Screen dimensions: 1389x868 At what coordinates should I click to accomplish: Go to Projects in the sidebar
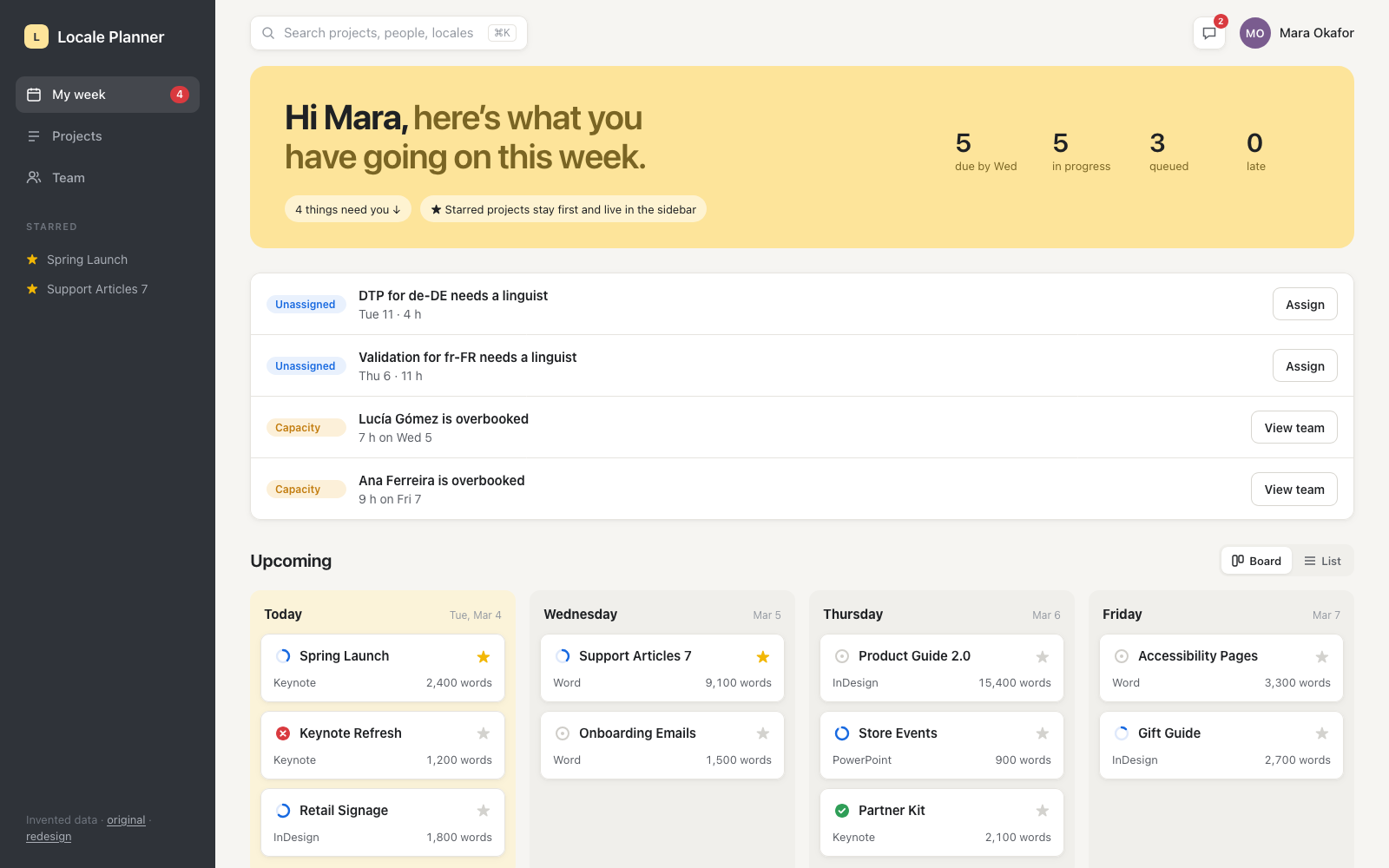pyautogui.click(x=108, y=136)
